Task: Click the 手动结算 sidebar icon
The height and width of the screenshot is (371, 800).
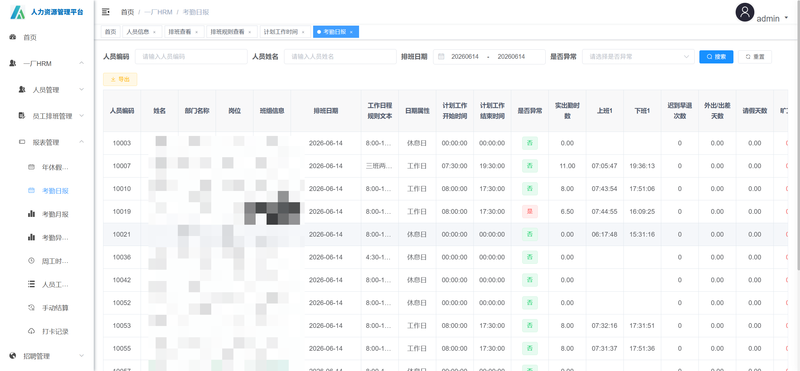Action: 31,308
